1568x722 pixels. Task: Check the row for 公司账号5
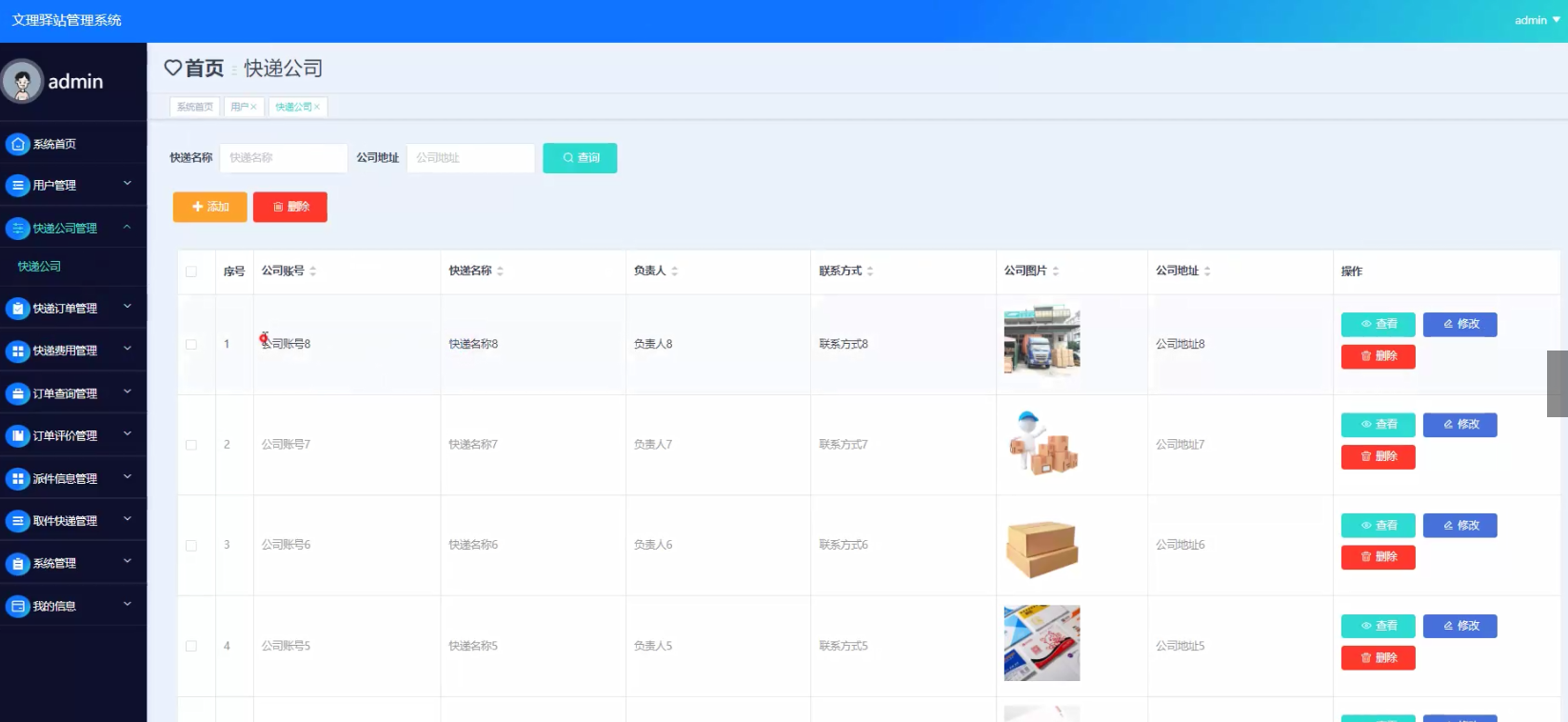click(191, 646)
